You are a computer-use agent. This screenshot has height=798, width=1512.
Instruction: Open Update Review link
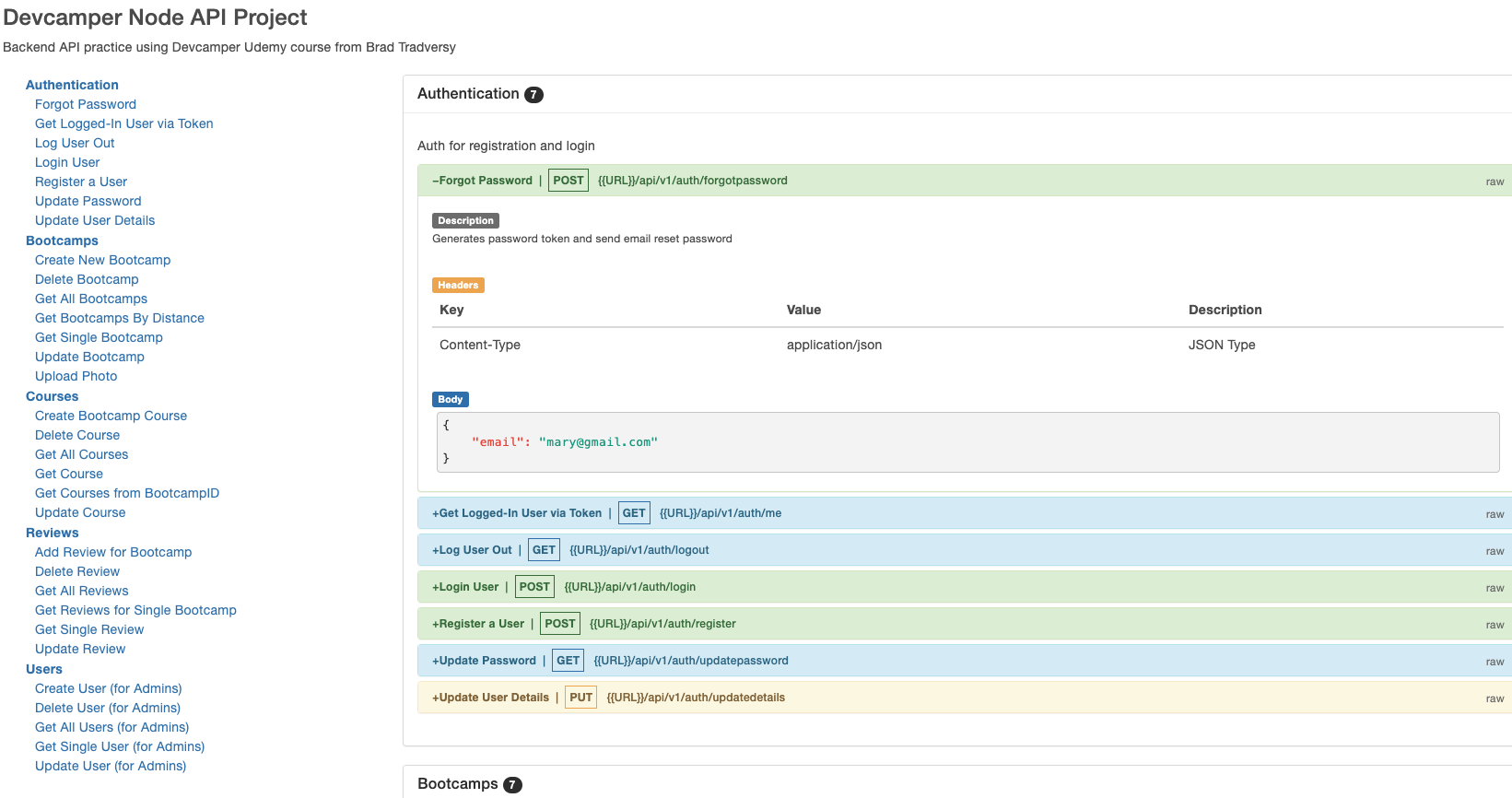coord(80,649)
